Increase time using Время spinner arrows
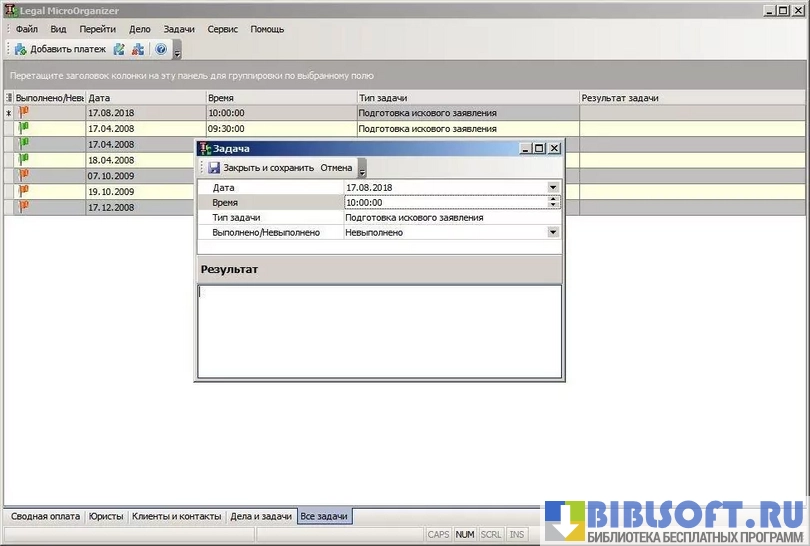 point(554,199)
